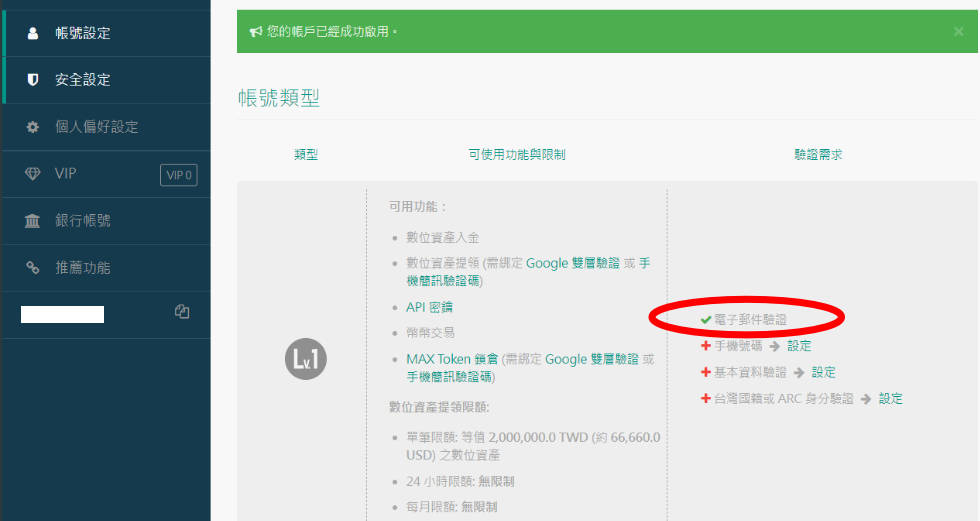
Task: Click the copy icon in the sidebar
Action: point(182,311)
